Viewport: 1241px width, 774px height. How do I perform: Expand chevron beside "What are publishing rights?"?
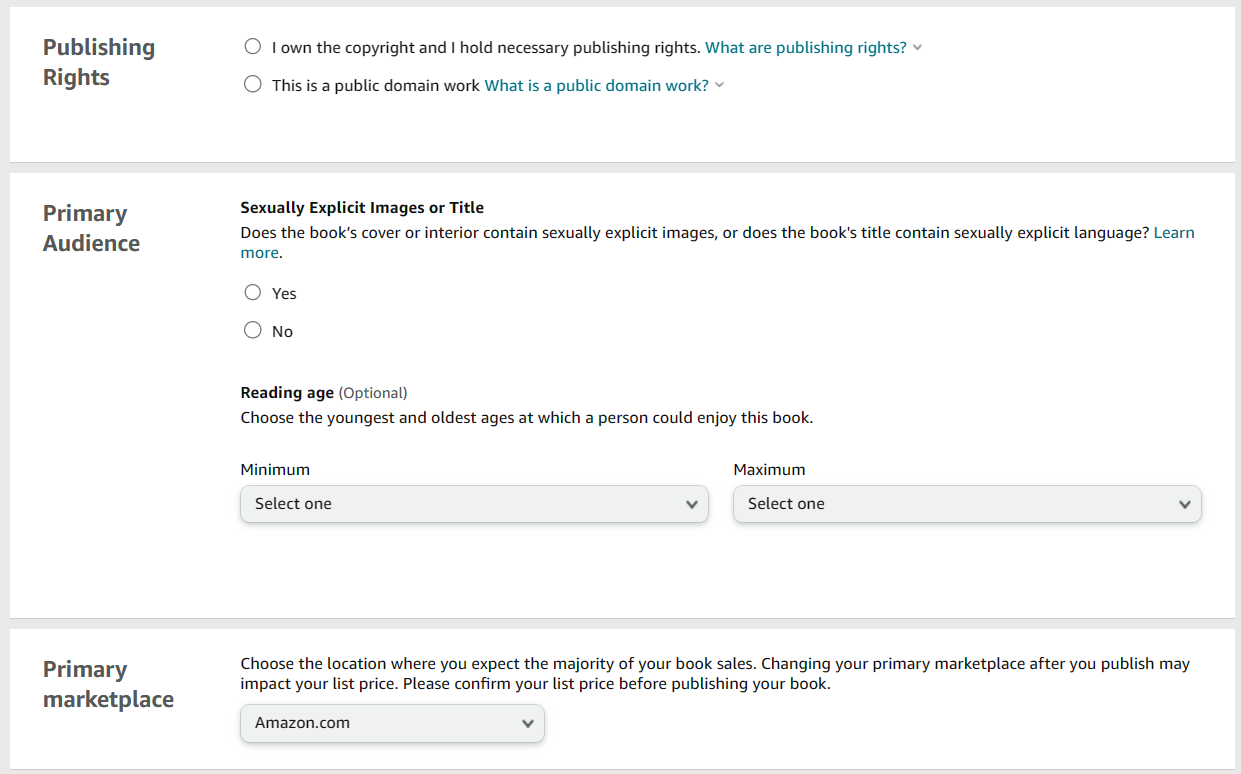(918, 48)
